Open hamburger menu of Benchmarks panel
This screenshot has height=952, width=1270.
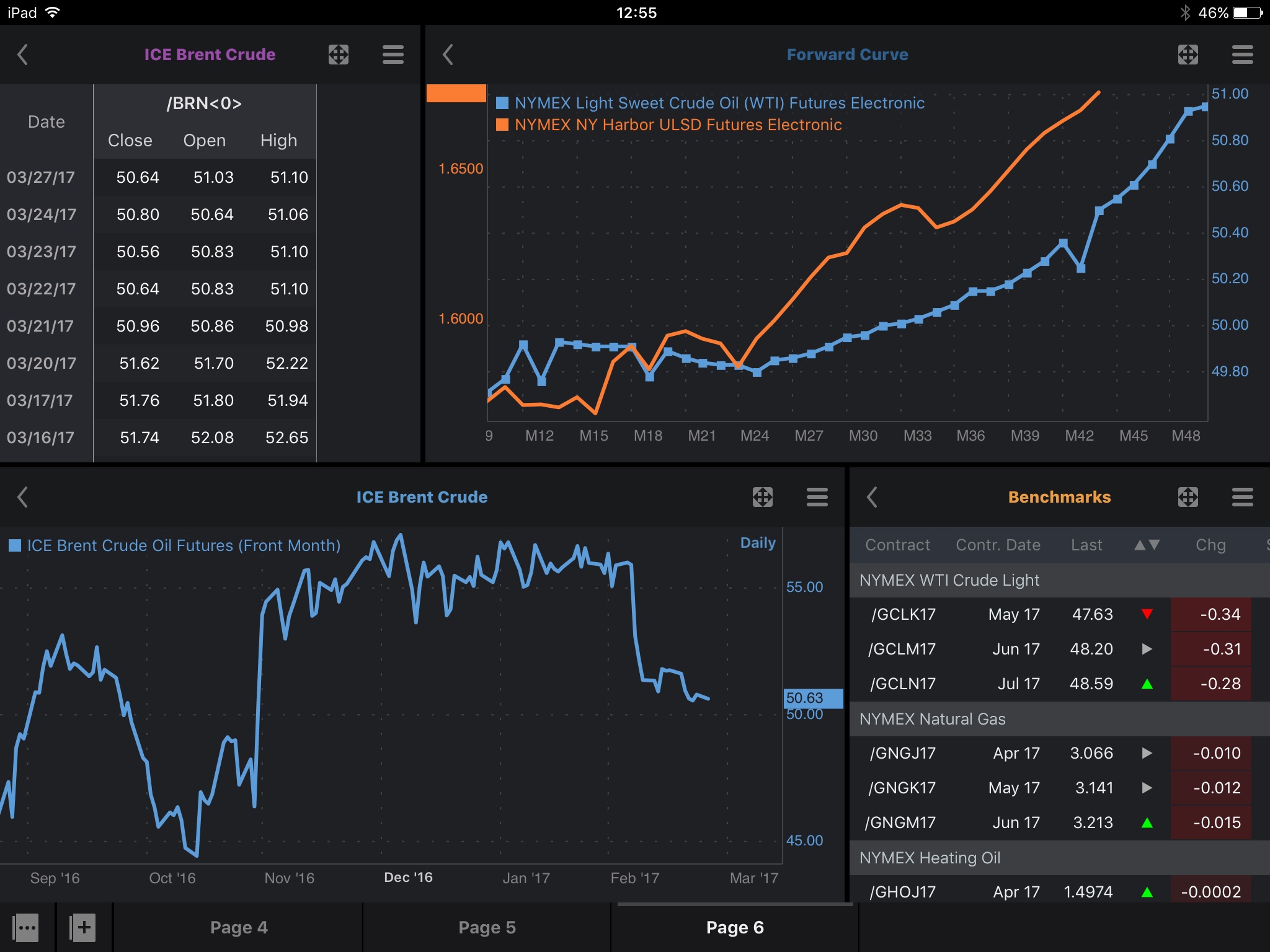click(1243, 497)
